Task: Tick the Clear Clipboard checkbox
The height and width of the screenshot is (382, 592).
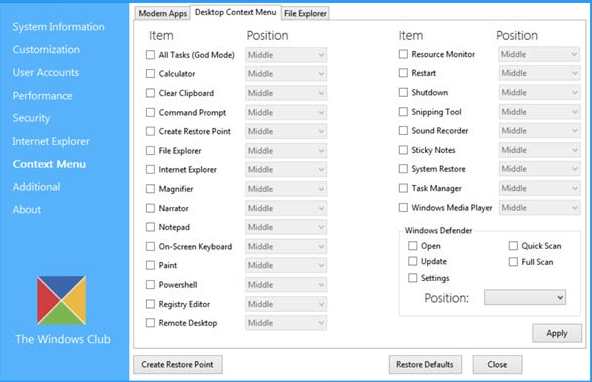Action: [x=150, y=93]
